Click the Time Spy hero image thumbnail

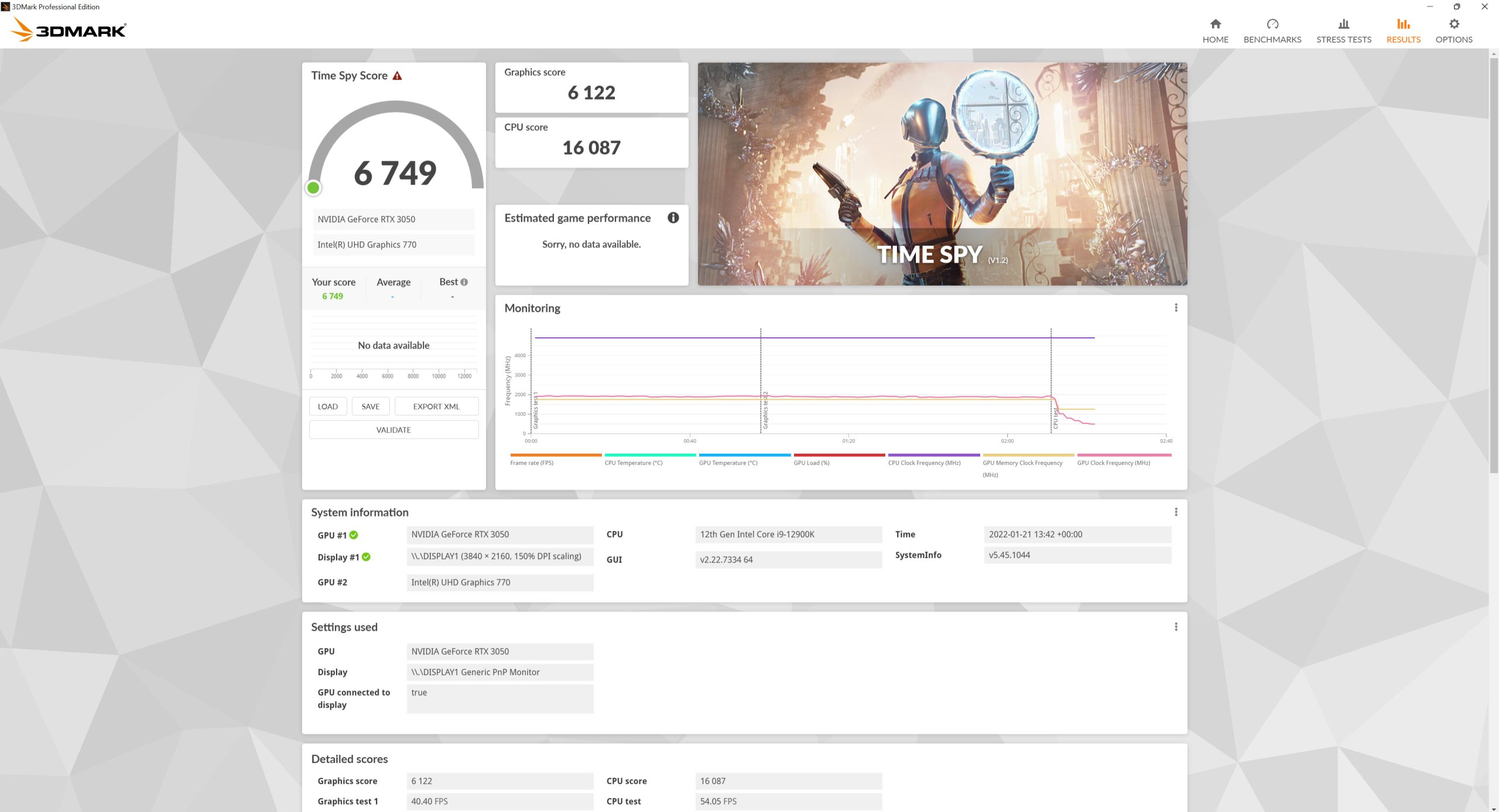942,174
